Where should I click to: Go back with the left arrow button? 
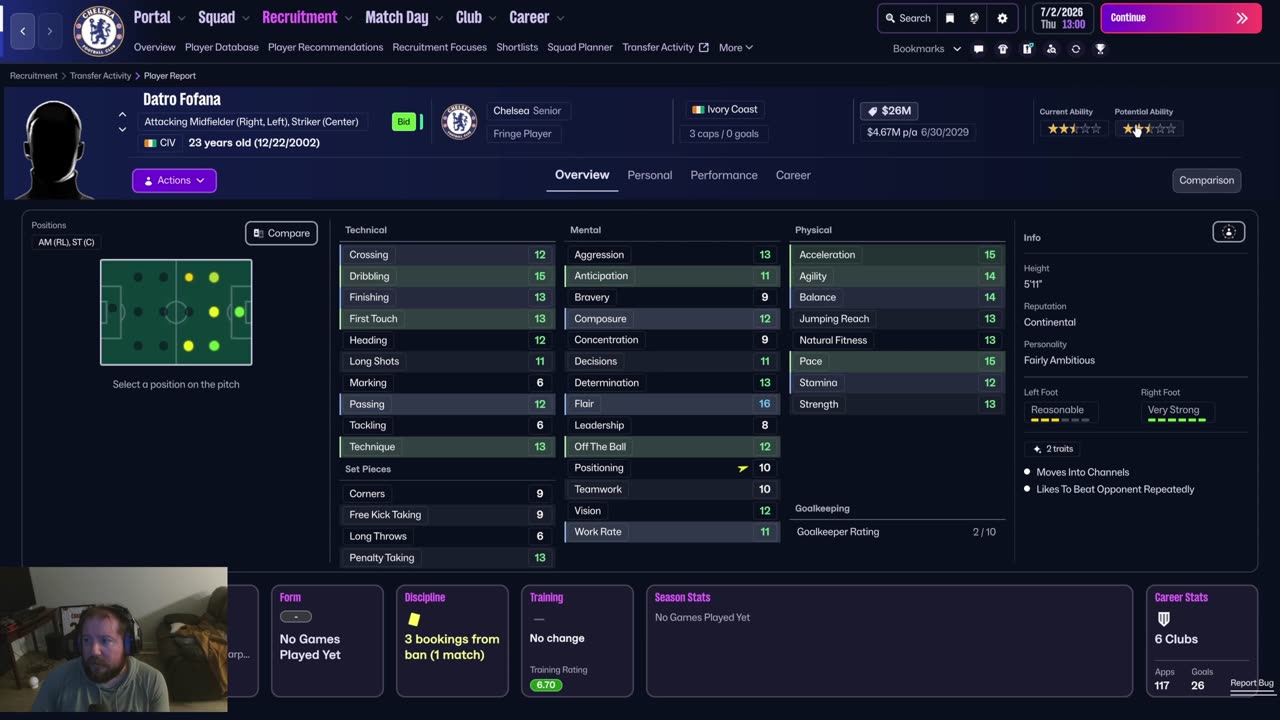click(23, 31)
